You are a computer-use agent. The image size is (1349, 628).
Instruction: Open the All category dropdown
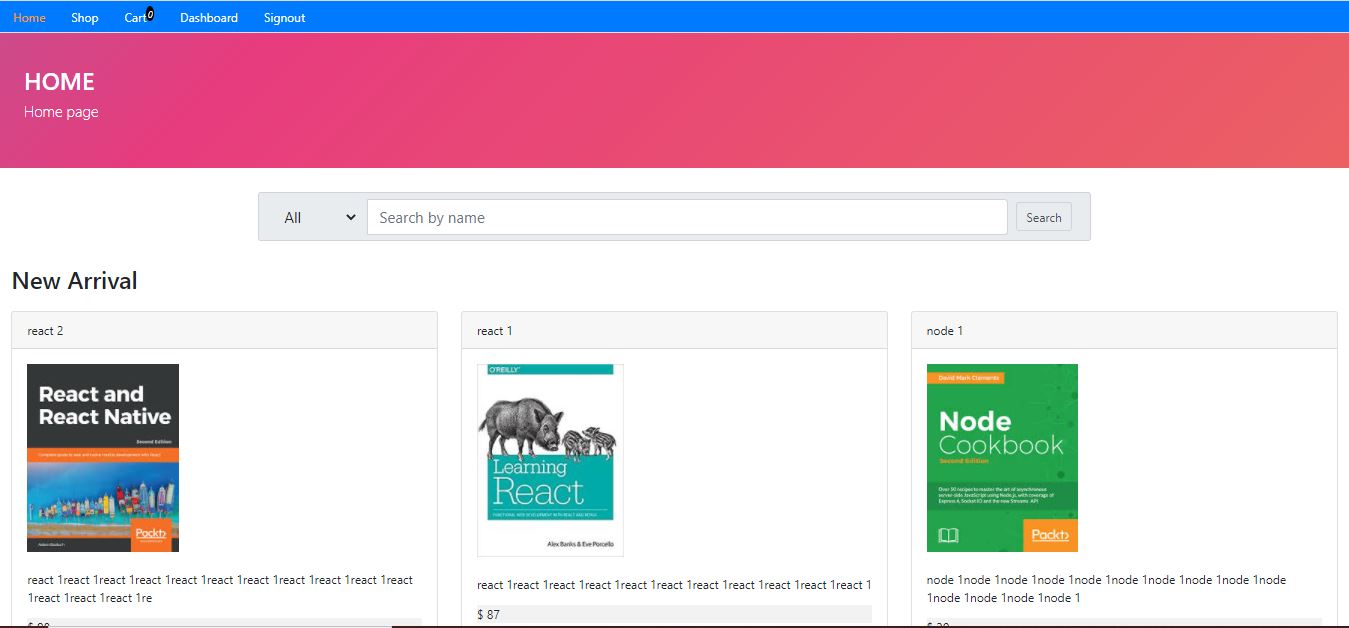tap(319, 217)
